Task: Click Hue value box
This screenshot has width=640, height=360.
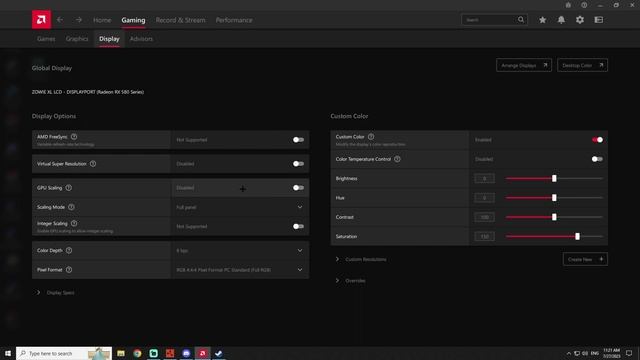Action: (x=484, y=198)
